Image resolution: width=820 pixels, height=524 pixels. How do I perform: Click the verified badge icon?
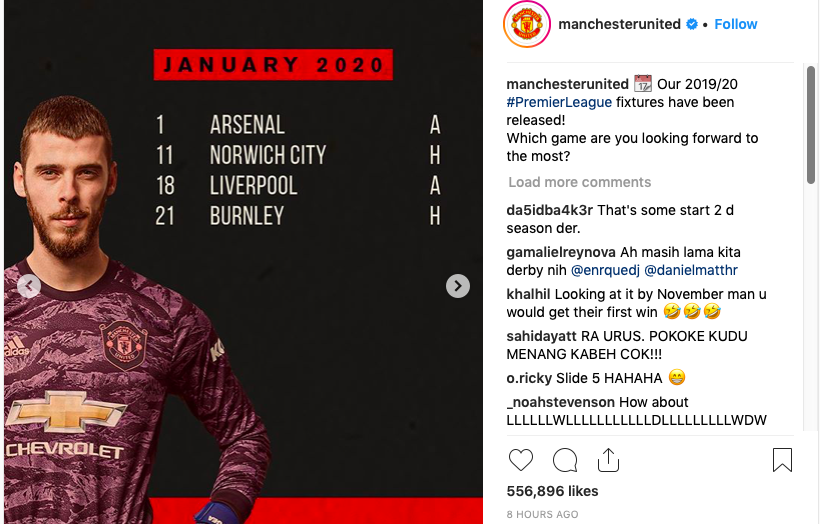[691, 24]
